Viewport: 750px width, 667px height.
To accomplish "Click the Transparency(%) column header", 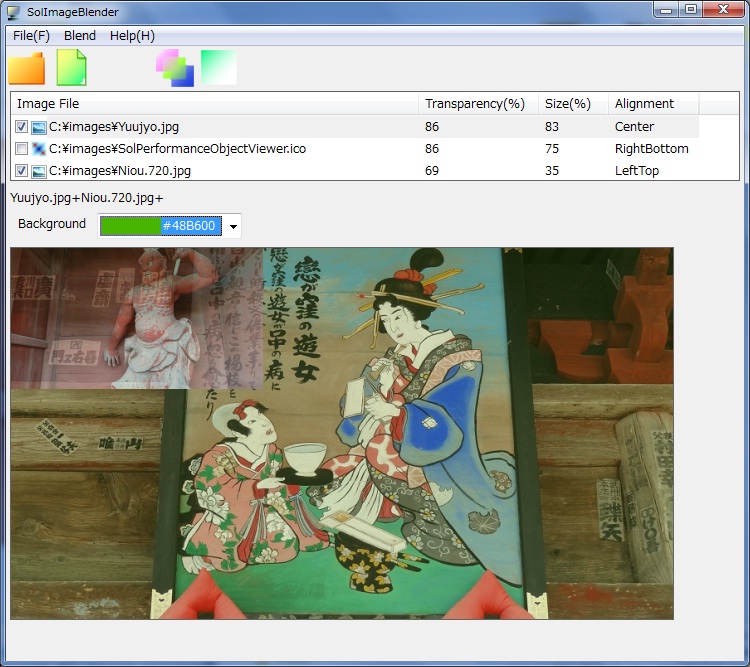I will 478,104.
